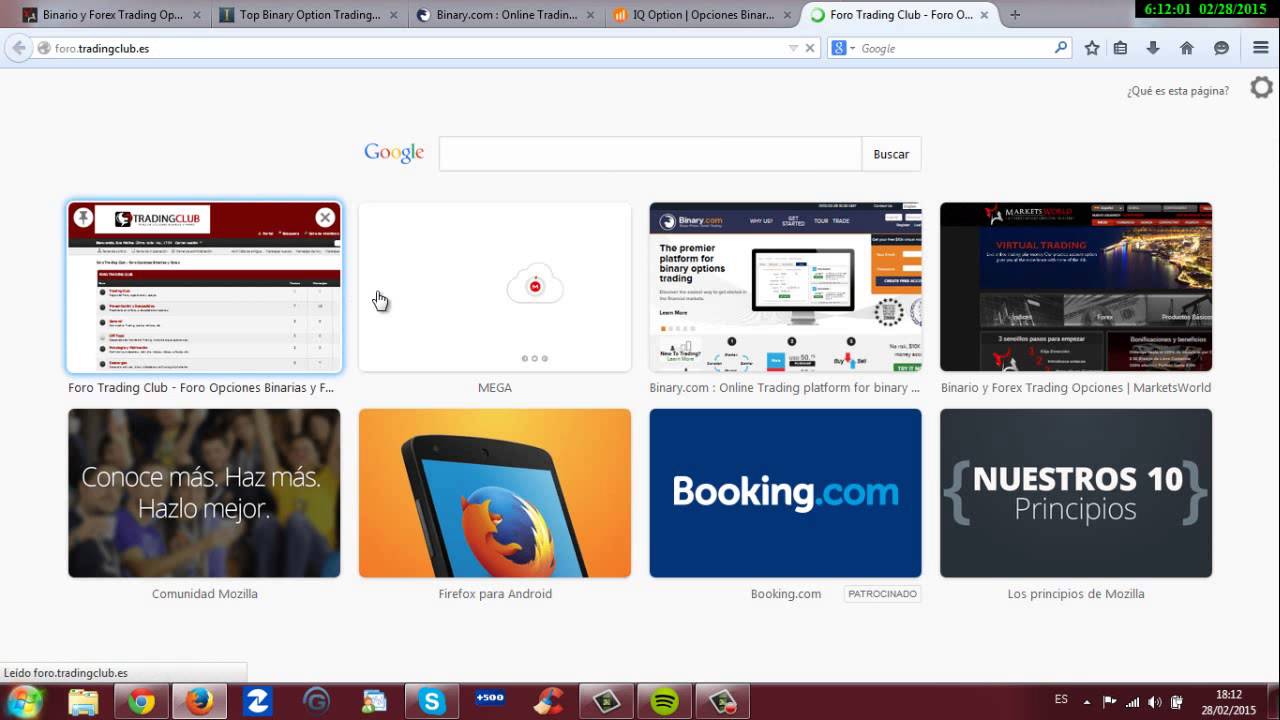Open CCleaner from the taskbar

tap(547, 702)
